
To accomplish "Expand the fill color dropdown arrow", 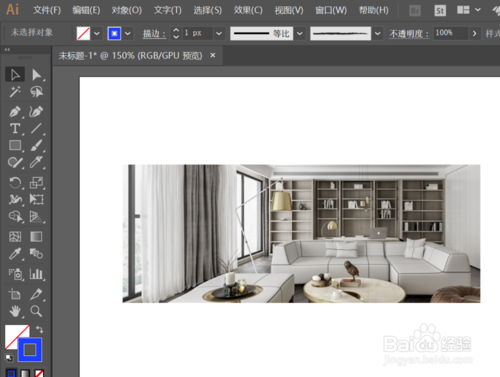I will tap(97, 33).
